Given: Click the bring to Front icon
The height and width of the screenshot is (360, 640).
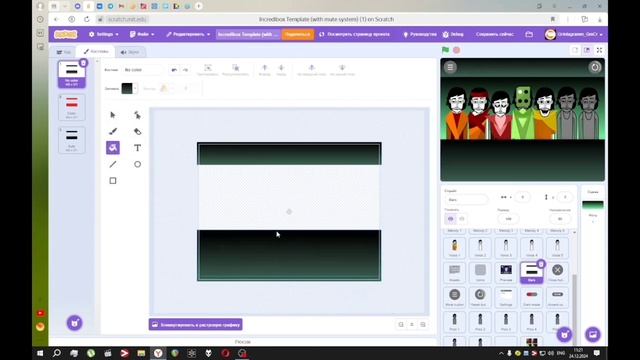Looking at the screenshot, I should point(311,69).
